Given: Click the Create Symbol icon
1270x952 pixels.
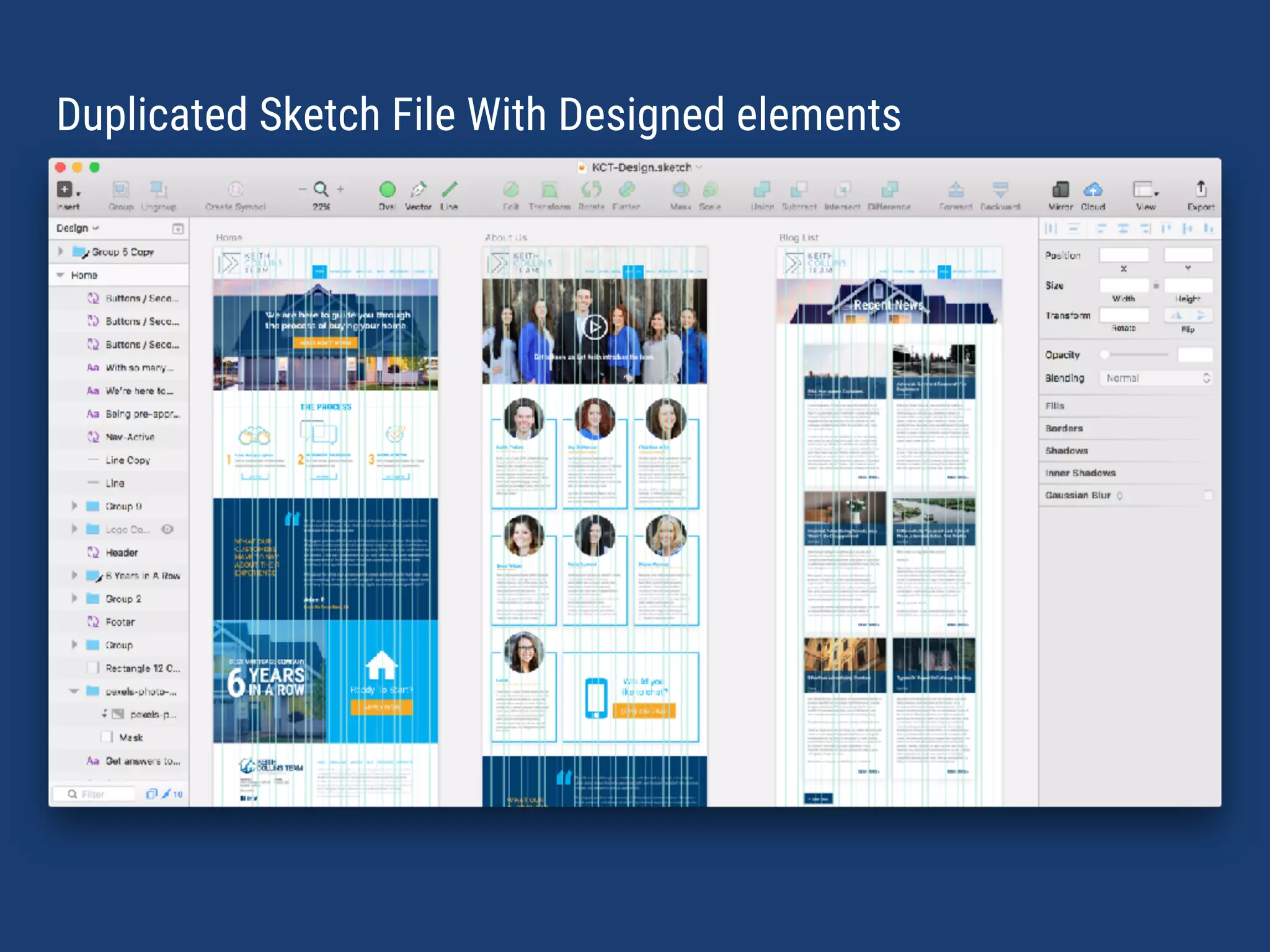Looking at the screenshot, I should point(236,189).
